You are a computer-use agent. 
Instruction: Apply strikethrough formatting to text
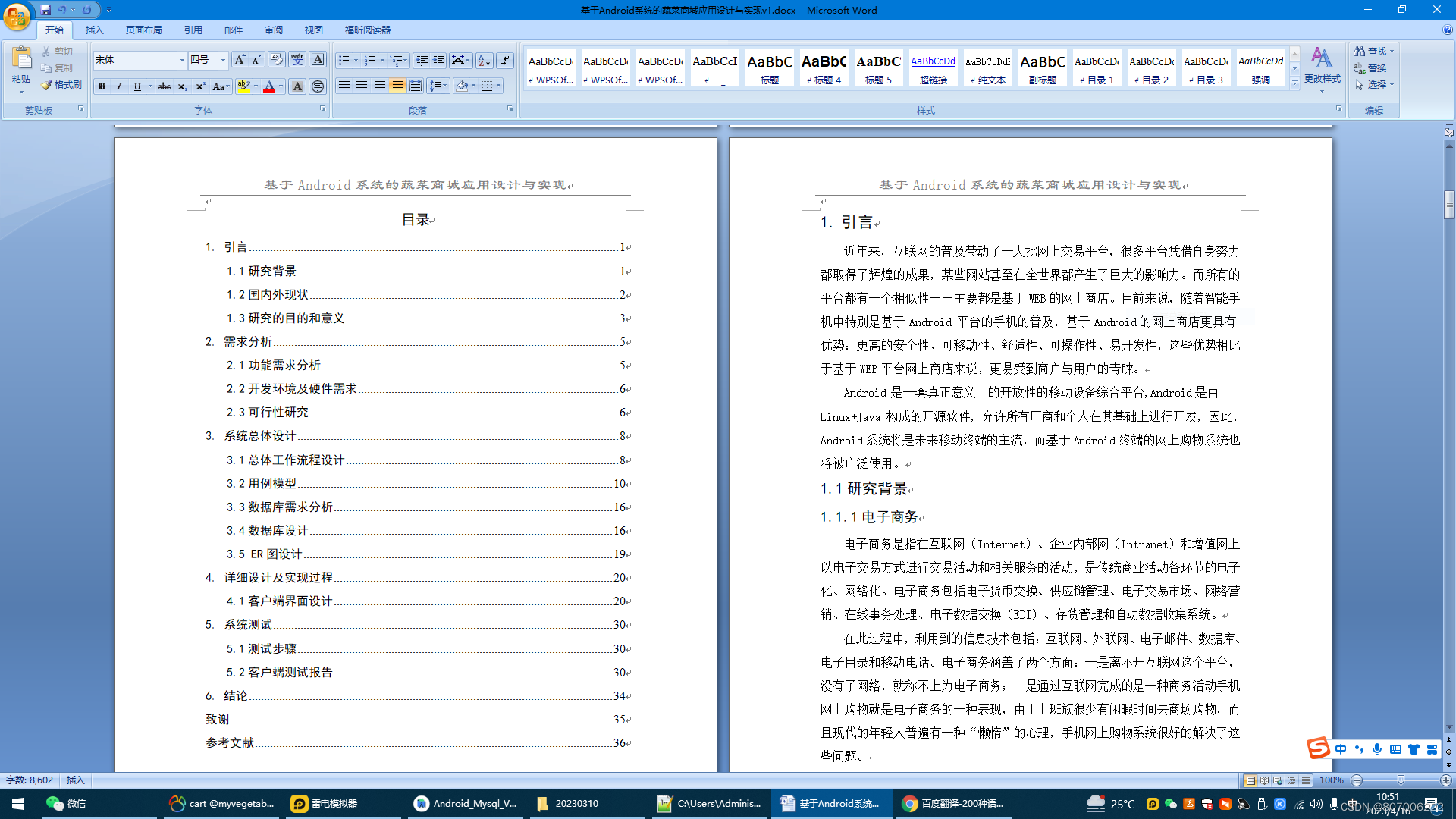point(164,86)
